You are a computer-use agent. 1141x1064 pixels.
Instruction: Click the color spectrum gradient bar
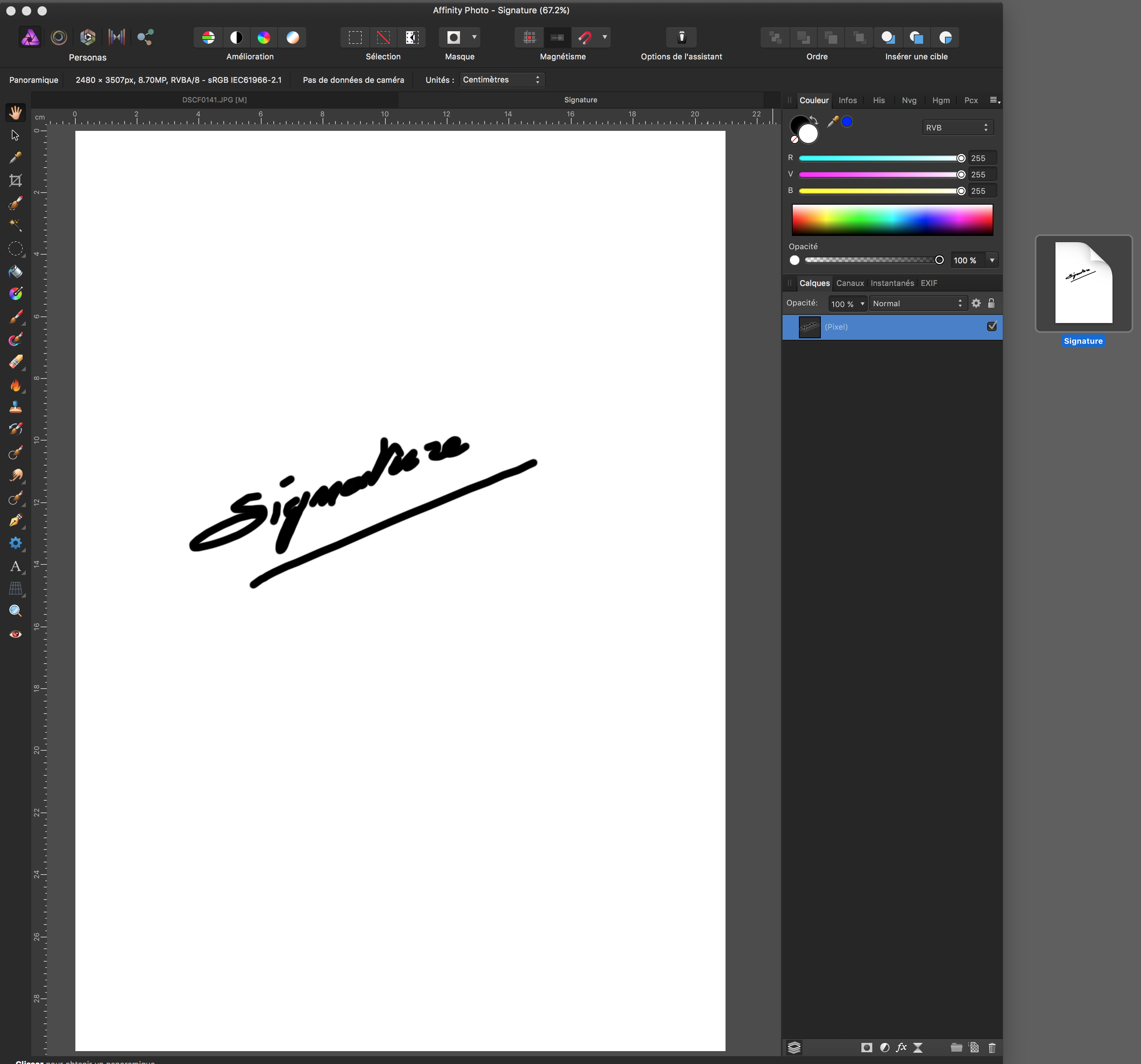pos(892,220)
